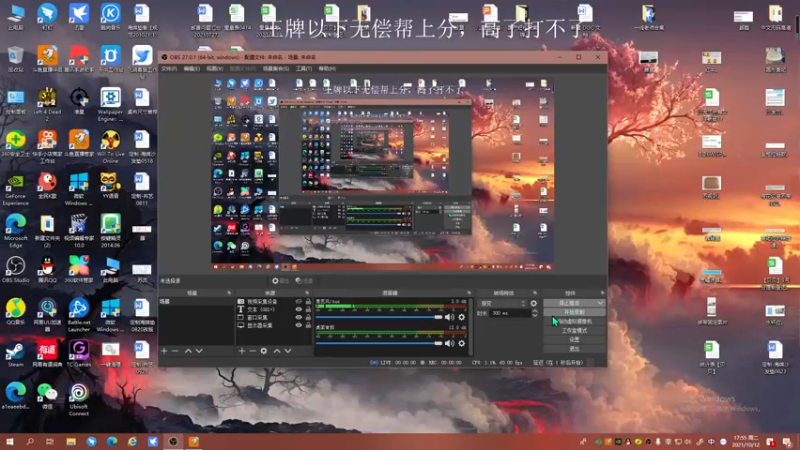Toggle lock on display capture source
This screenshot has width=800, height=450.
(308, 325)
